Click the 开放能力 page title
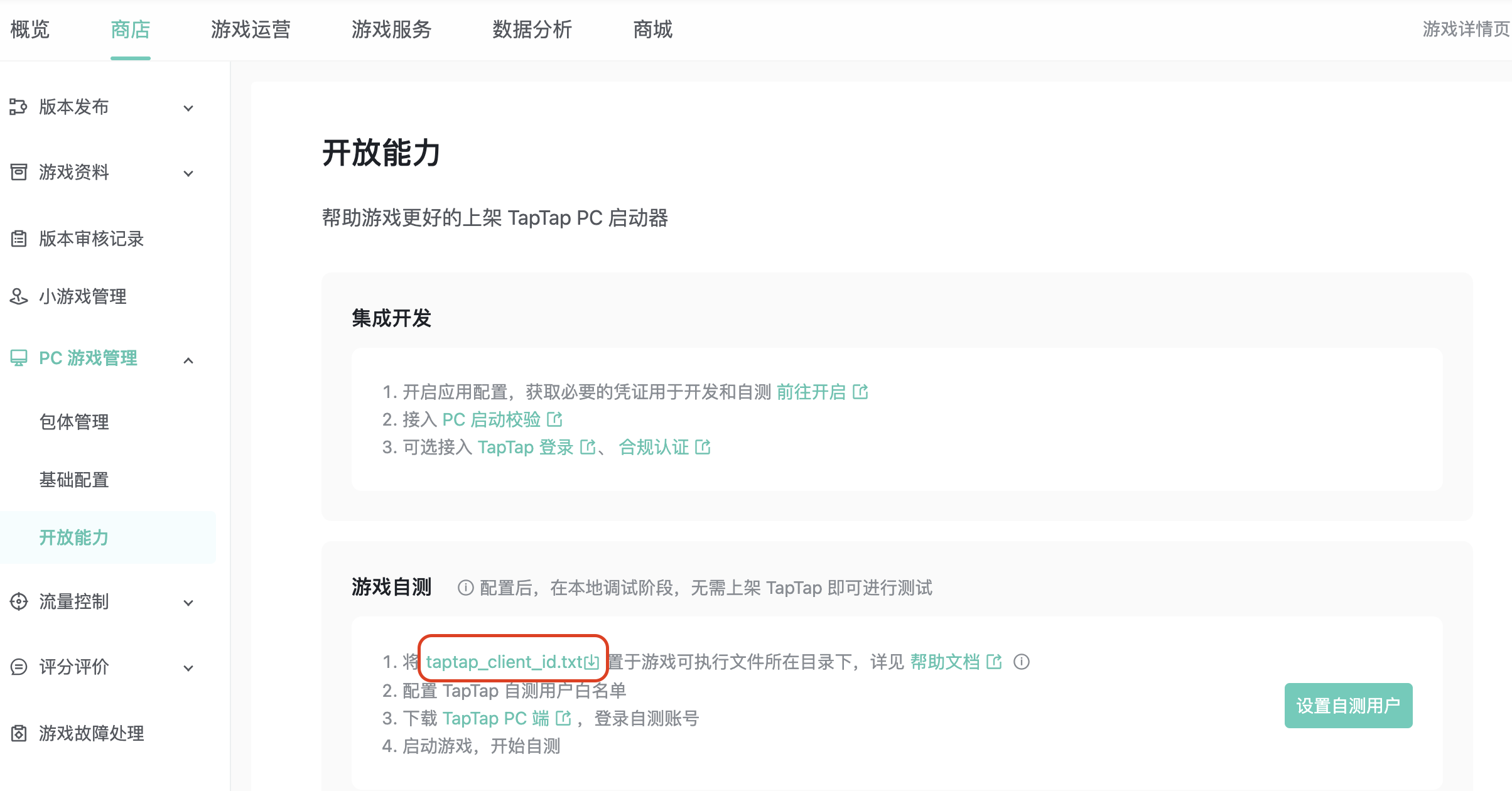 (x=381, y=153)
